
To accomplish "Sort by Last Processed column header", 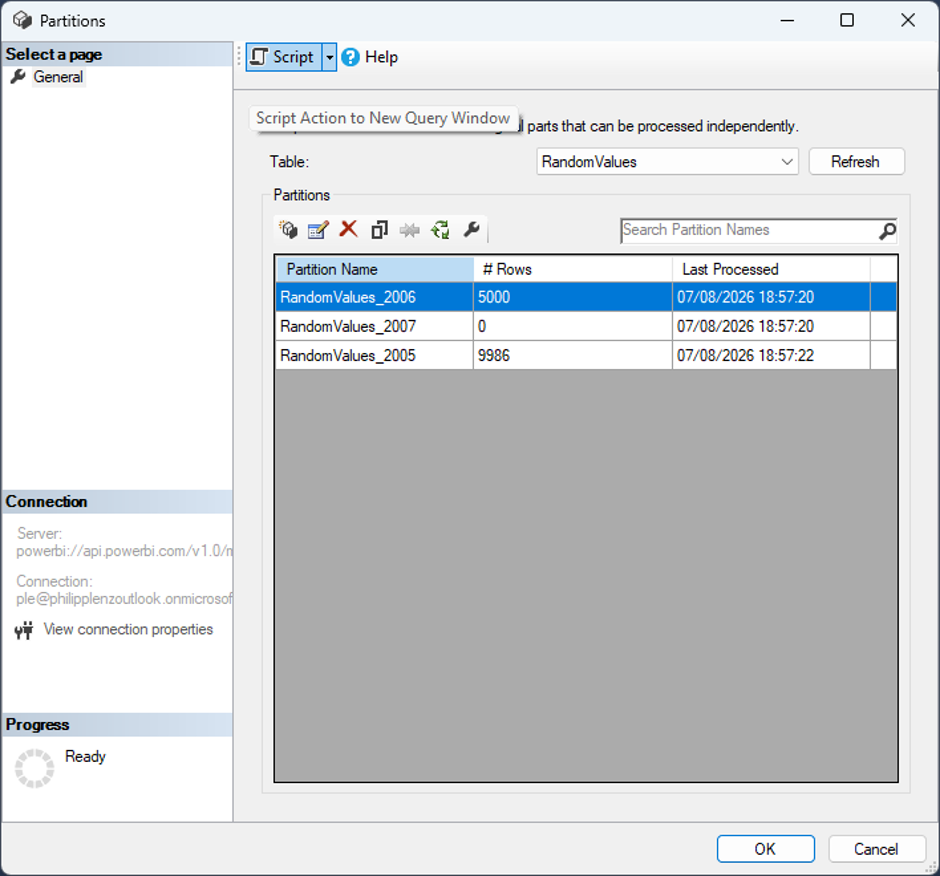I will 771,269.
